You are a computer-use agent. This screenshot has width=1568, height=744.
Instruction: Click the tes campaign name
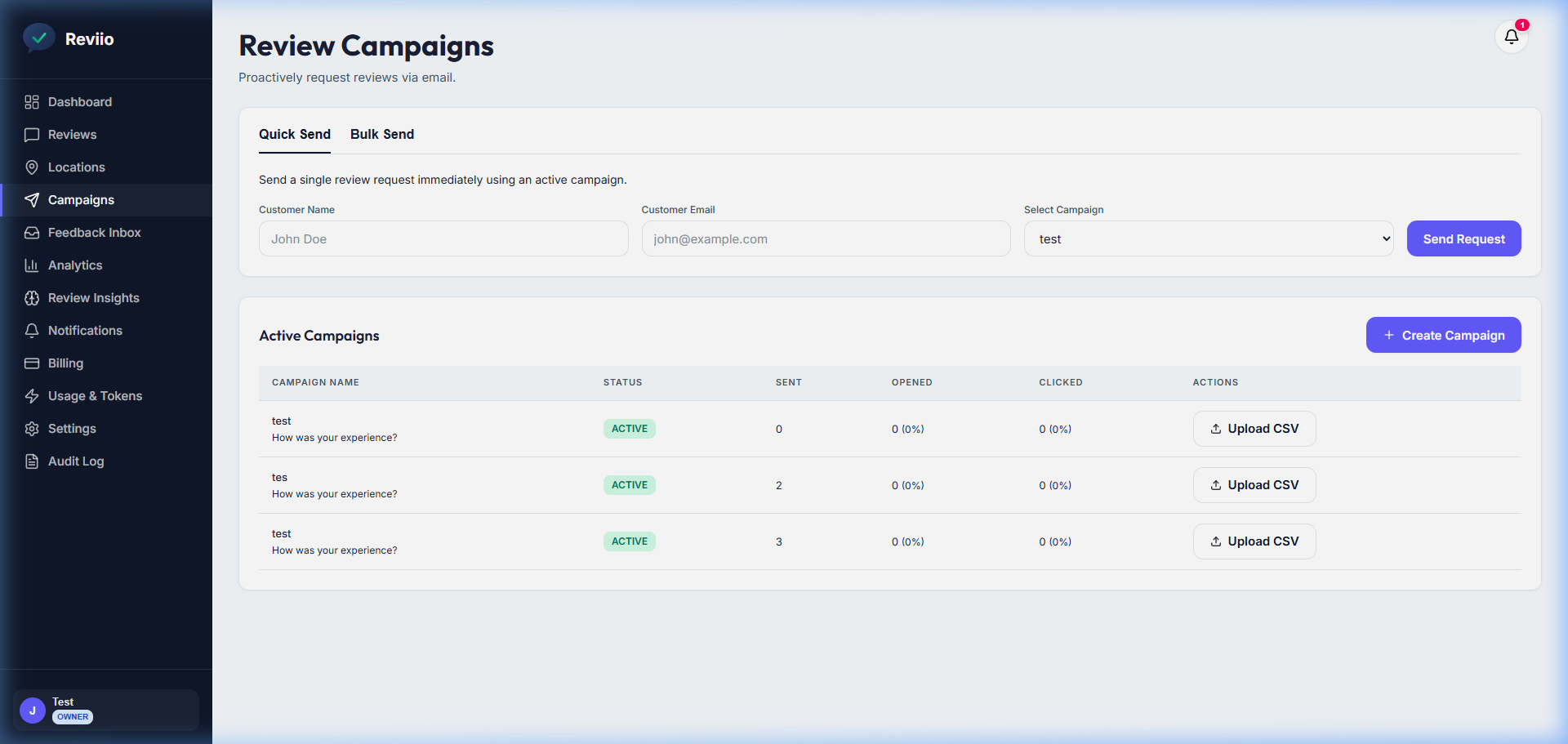click(x=279, y=477)
